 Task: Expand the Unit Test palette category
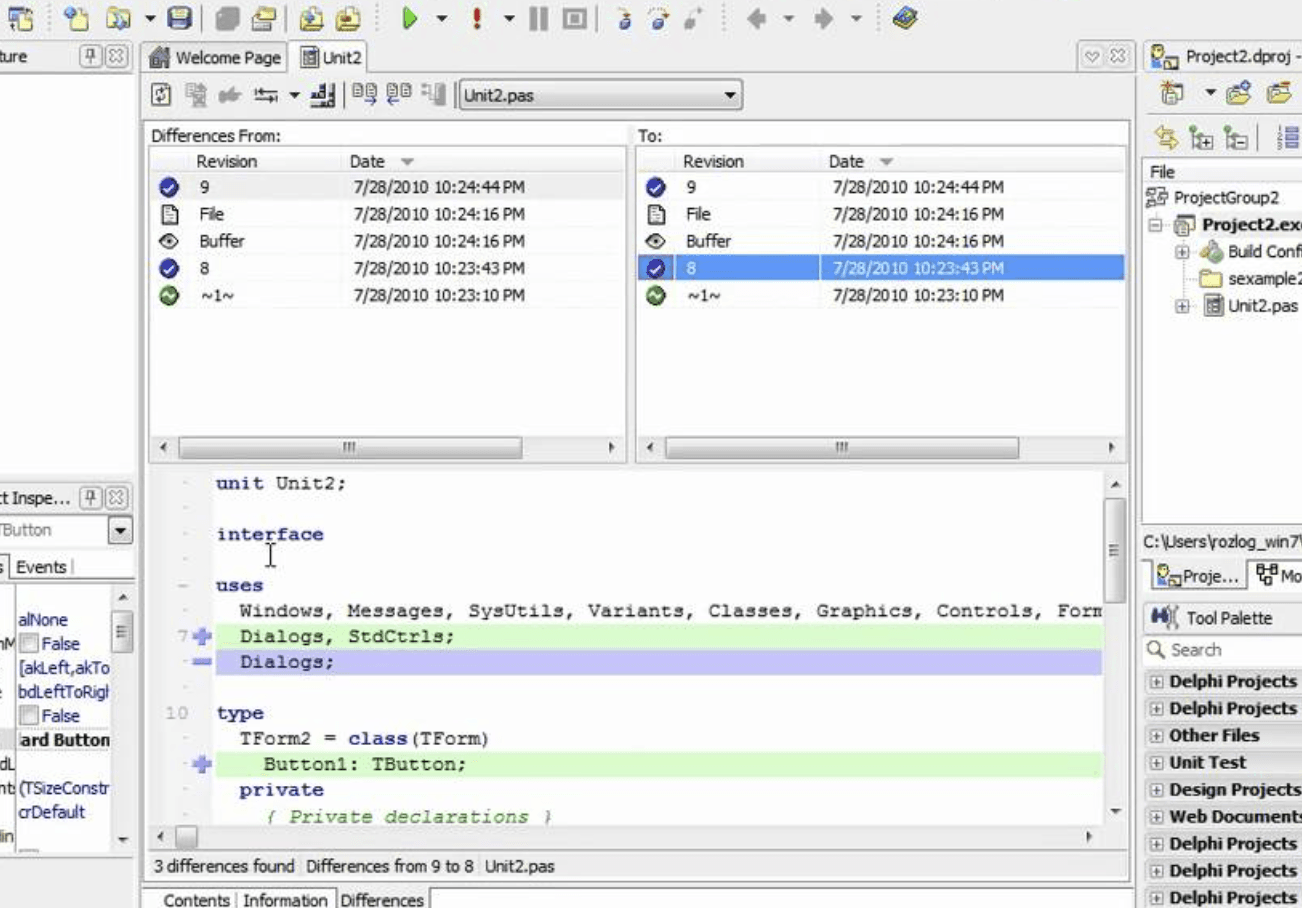coord(1156,762)
